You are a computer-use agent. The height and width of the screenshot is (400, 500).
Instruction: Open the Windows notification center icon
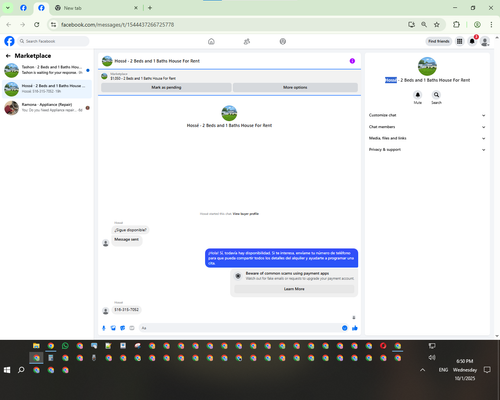pos(487,370)
